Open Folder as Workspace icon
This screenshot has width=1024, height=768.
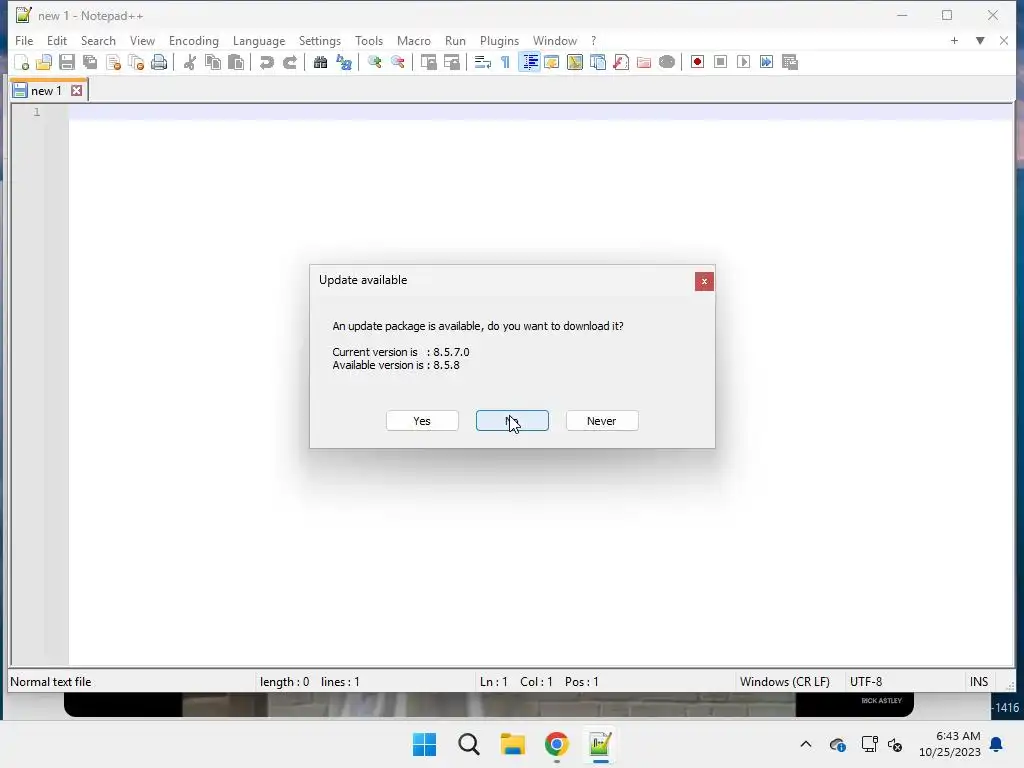click(x=644, y=62)
